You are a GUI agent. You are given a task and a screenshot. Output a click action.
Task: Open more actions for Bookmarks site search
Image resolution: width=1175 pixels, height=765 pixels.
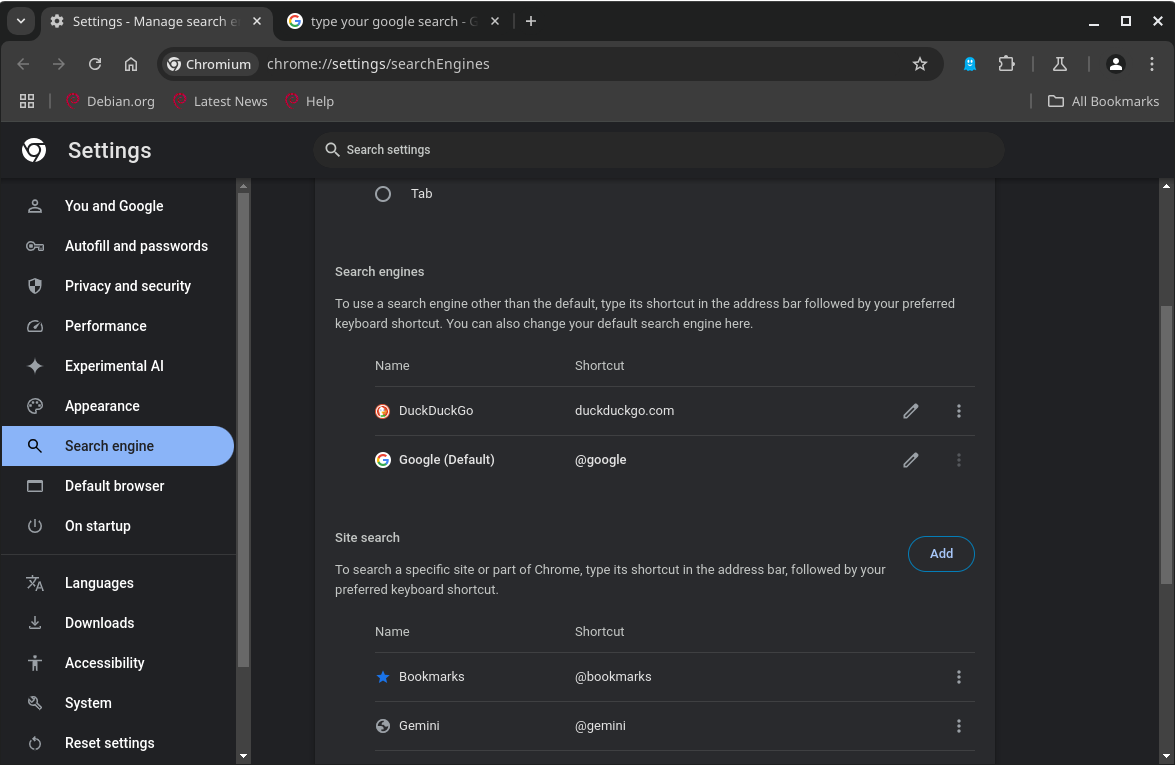point(958,677)
